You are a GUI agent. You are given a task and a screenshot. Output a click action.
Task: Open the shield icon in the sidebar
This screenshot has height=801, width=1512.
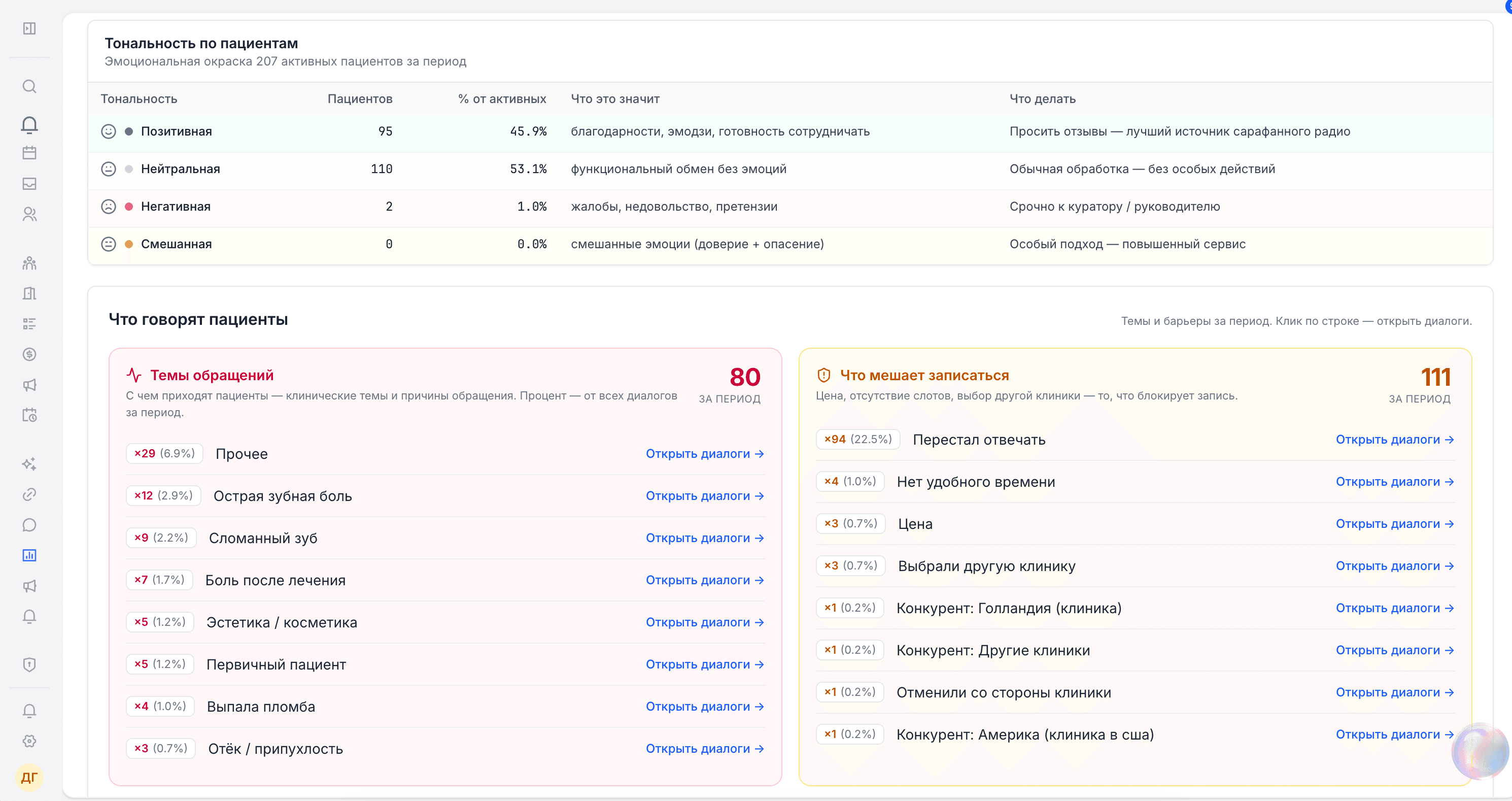[x=29, y=665]
